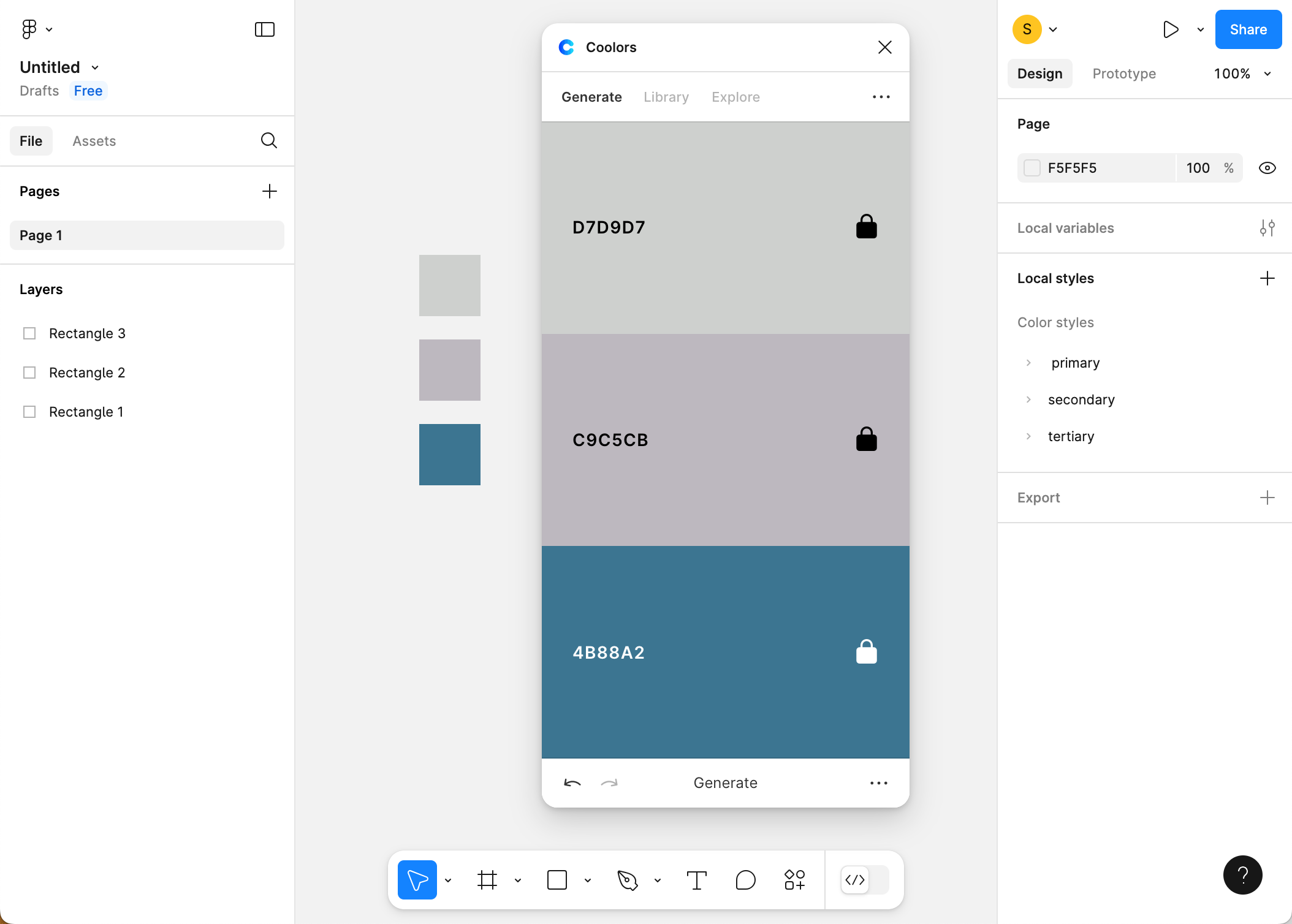This screenshot has width=1292, height=924.
Task: Select the Pen tool
Action: [627, 880]
